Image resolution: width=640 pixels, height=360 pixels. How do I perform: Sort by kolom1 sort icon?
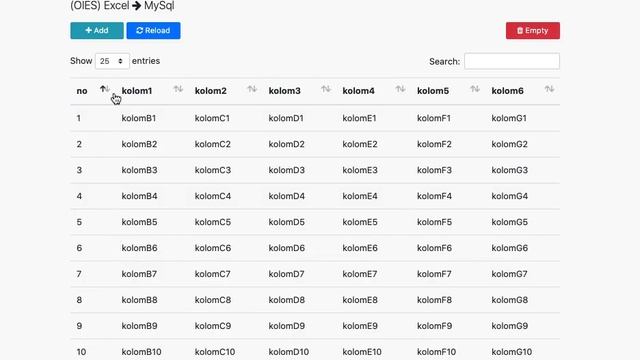coord(178,89)
